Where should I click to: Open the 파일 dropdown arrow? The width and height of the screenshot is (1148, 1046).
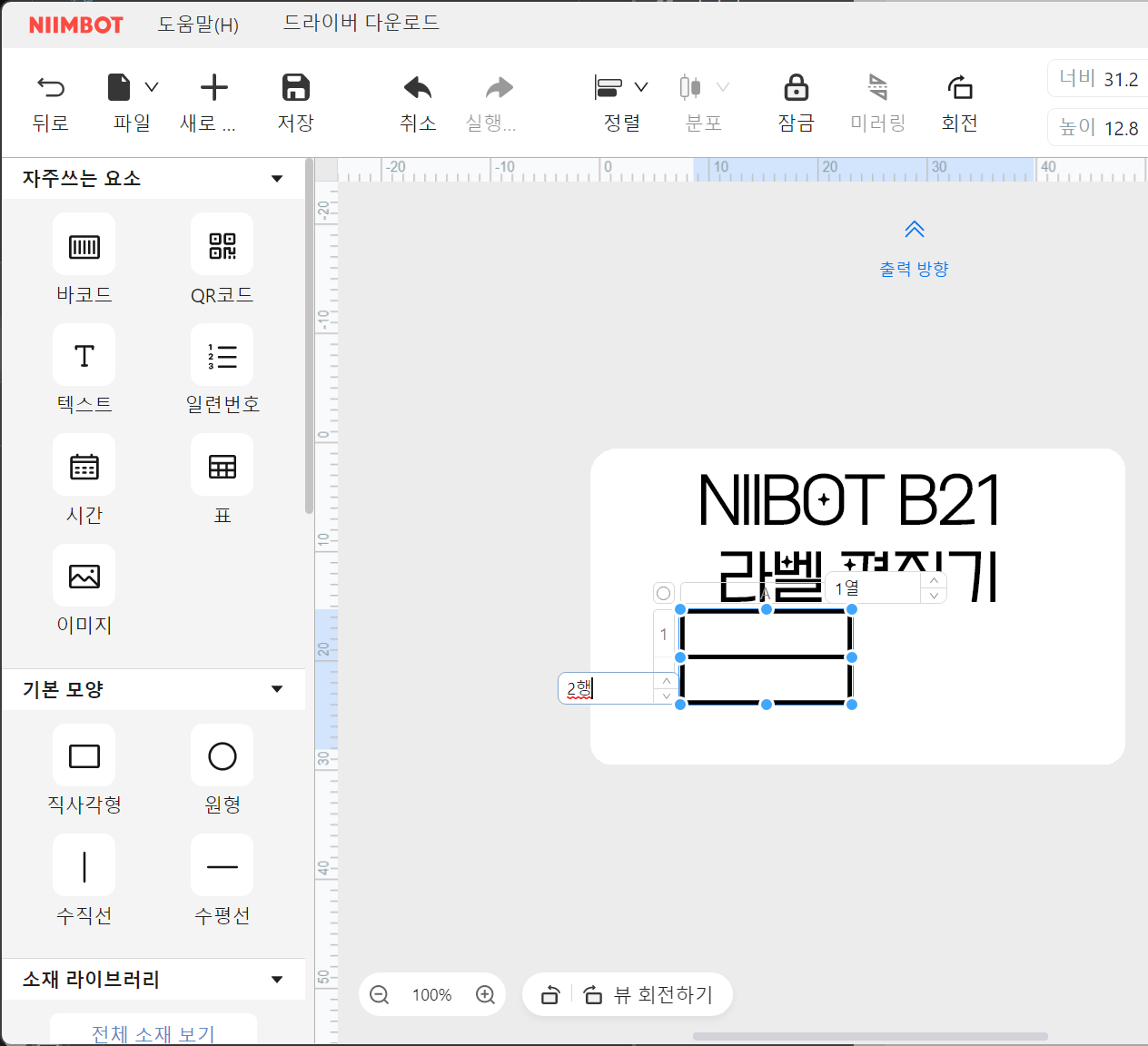click(x=152, y=87)
